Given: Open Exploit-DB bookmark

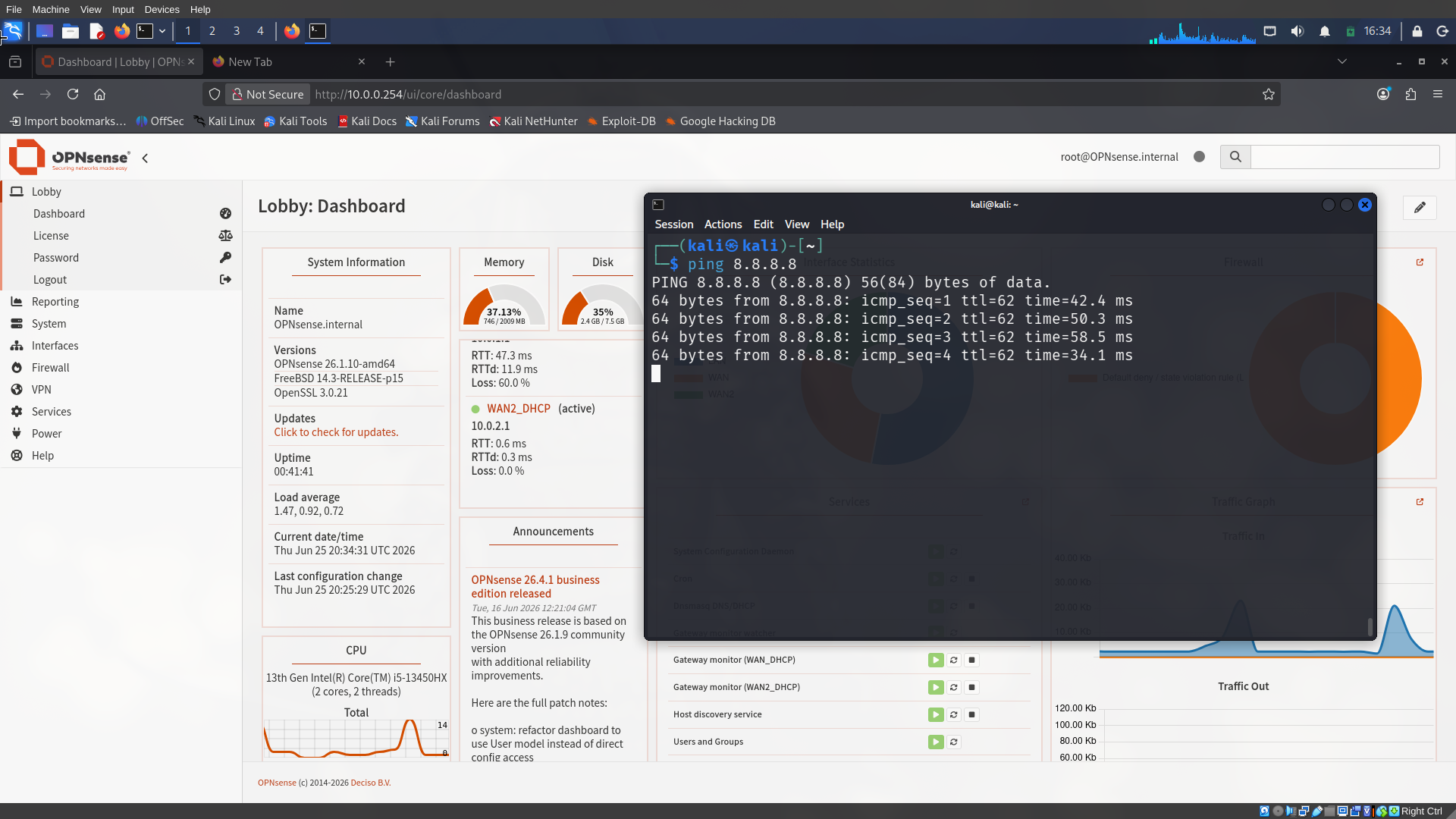Looking at the screenshot, I should point(622,121).
